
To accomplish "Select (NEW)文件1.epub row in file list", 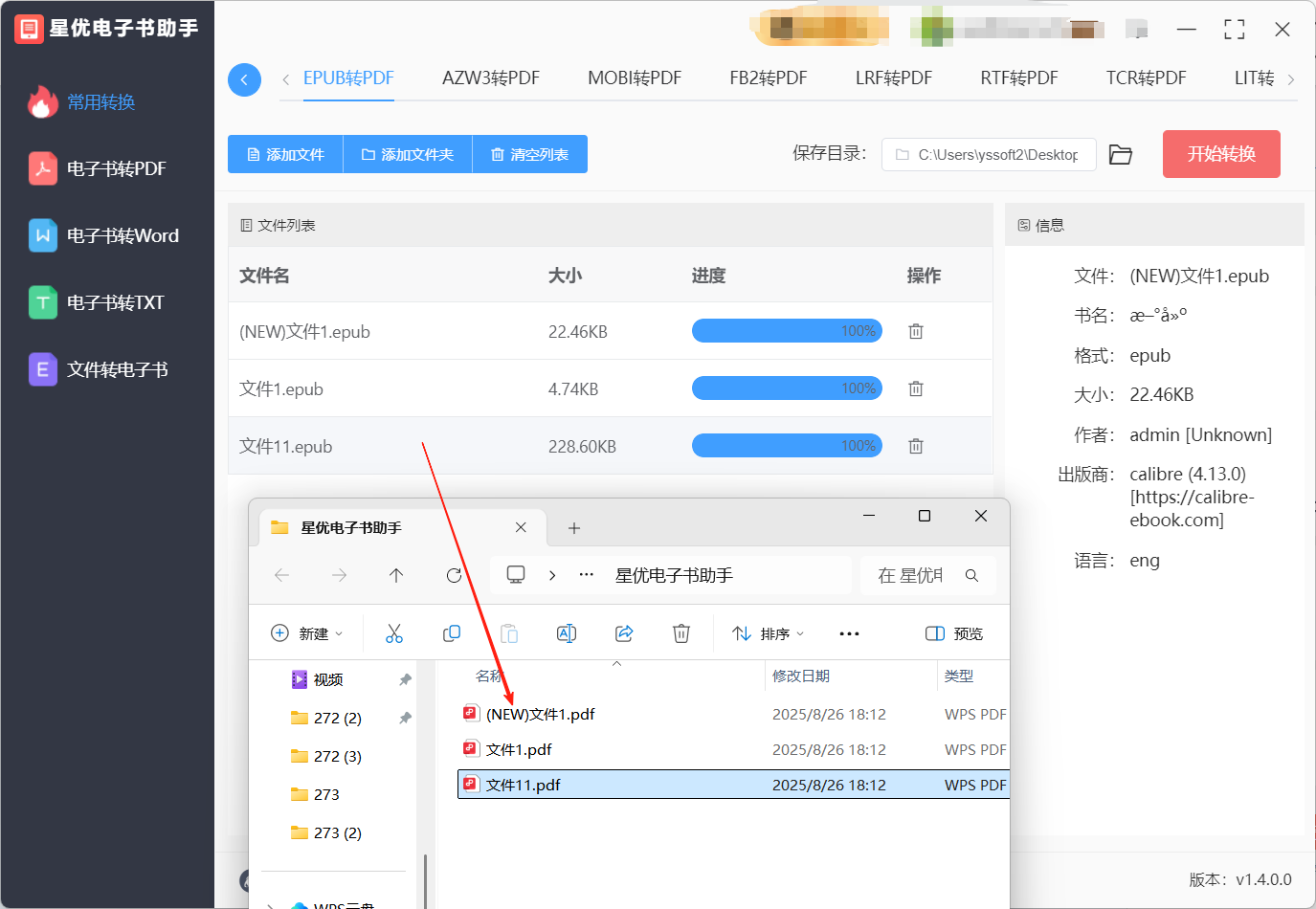I will click(x=610, y=331).
